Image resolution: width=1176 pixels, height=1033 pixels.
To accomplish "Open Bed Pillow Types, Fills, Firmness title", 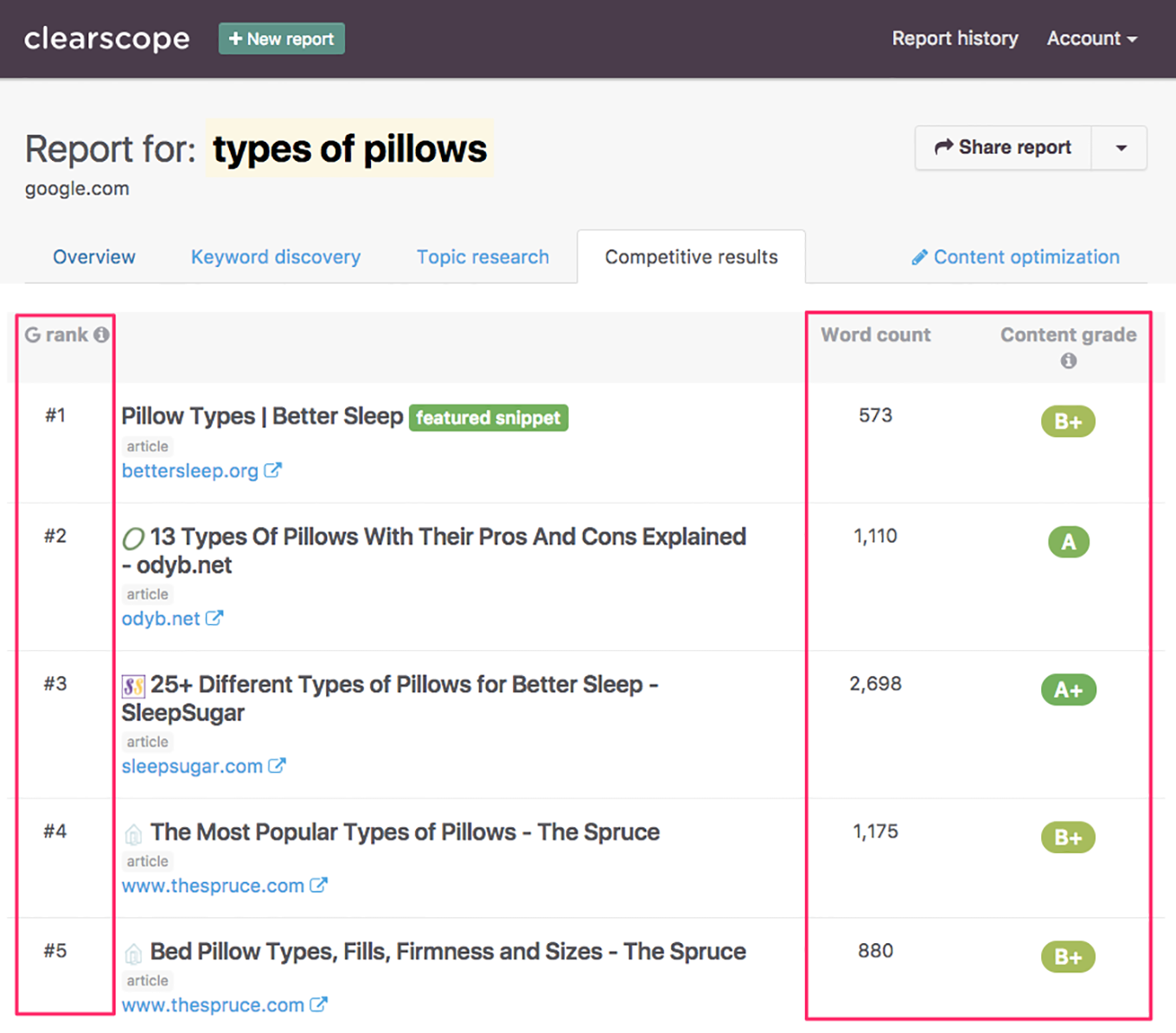I will point(448,951).
